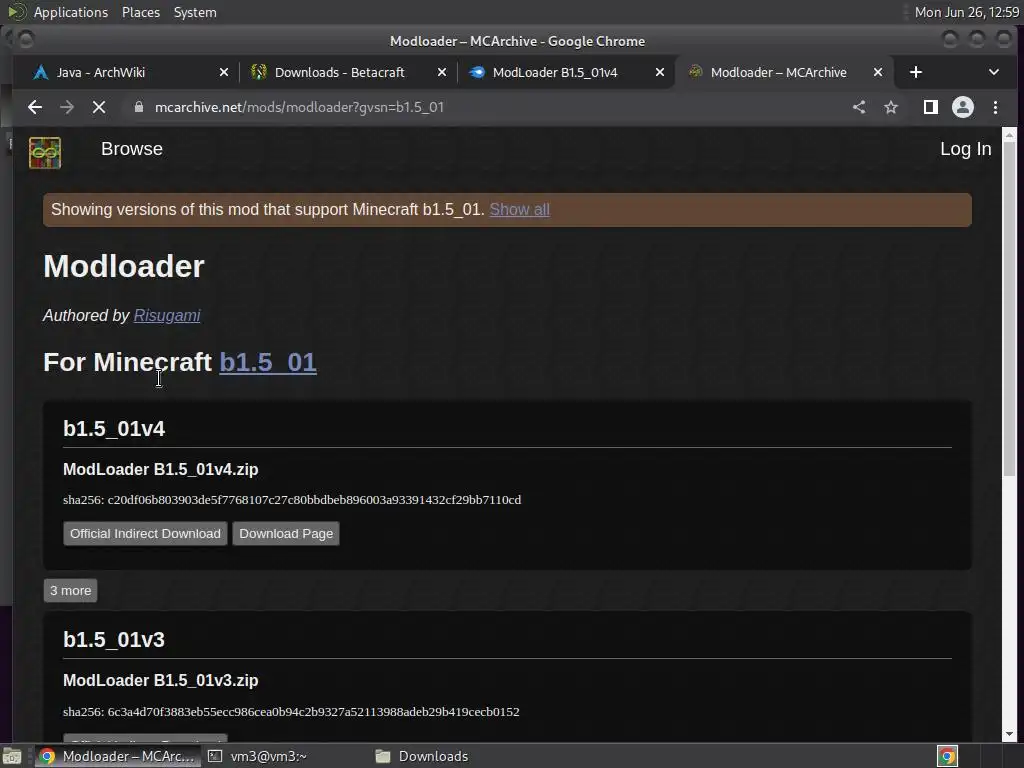Go back to the previous page
This screenshot has width=1024, height=768.
pyautogui.click(x=35, y=107)
